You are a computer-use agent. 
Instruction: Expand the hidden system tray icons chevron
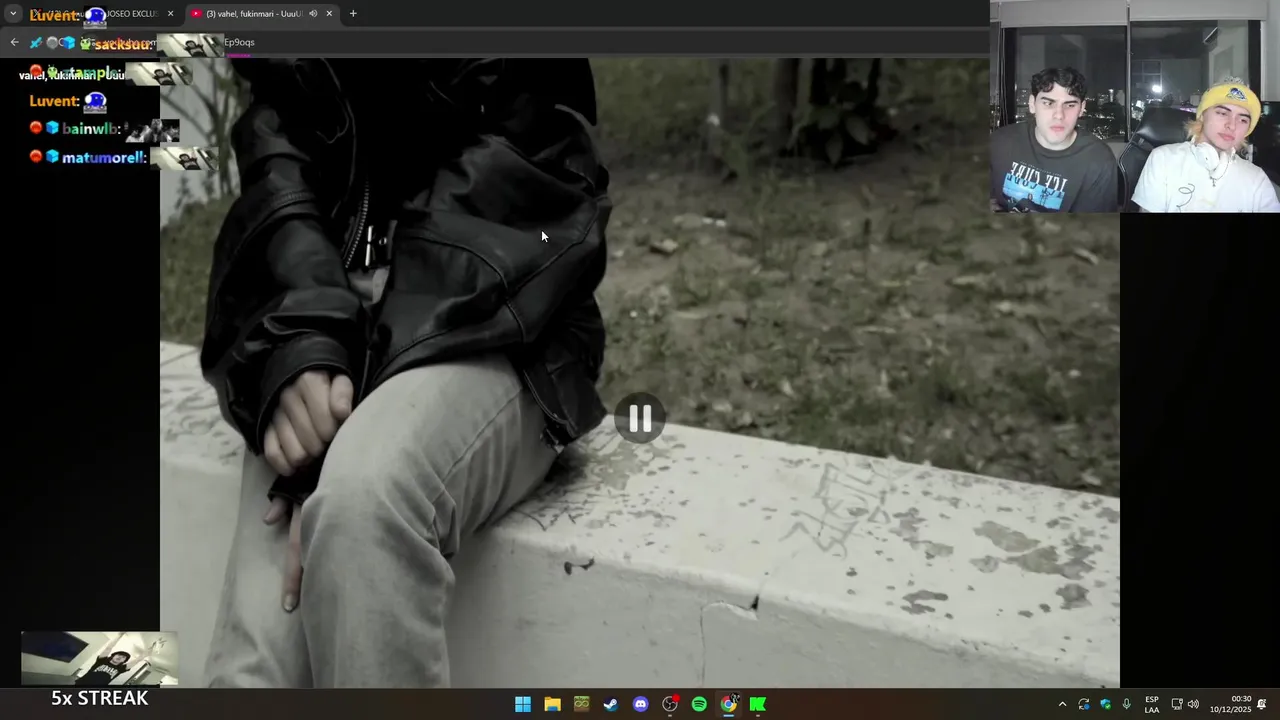1062,704
